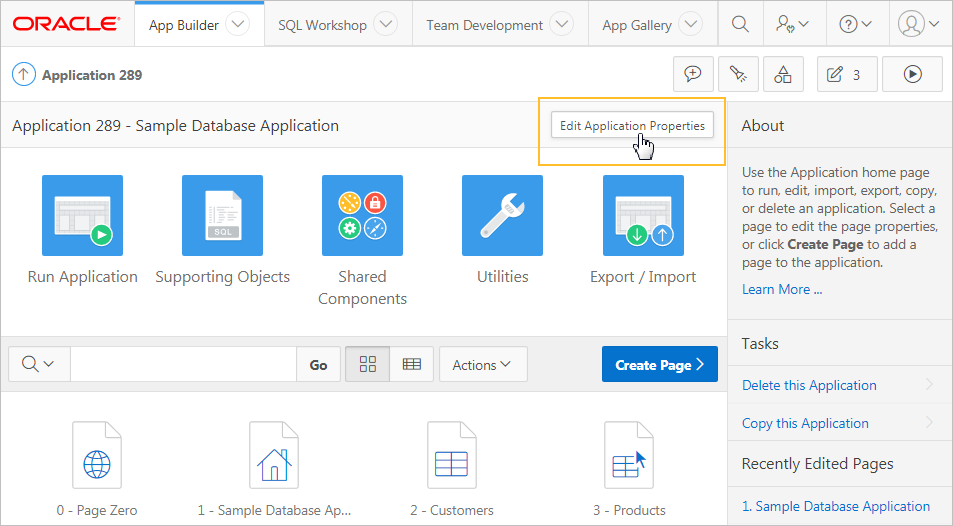Open the Export / Import icon
953x526 pixels.
coord(643,215)
